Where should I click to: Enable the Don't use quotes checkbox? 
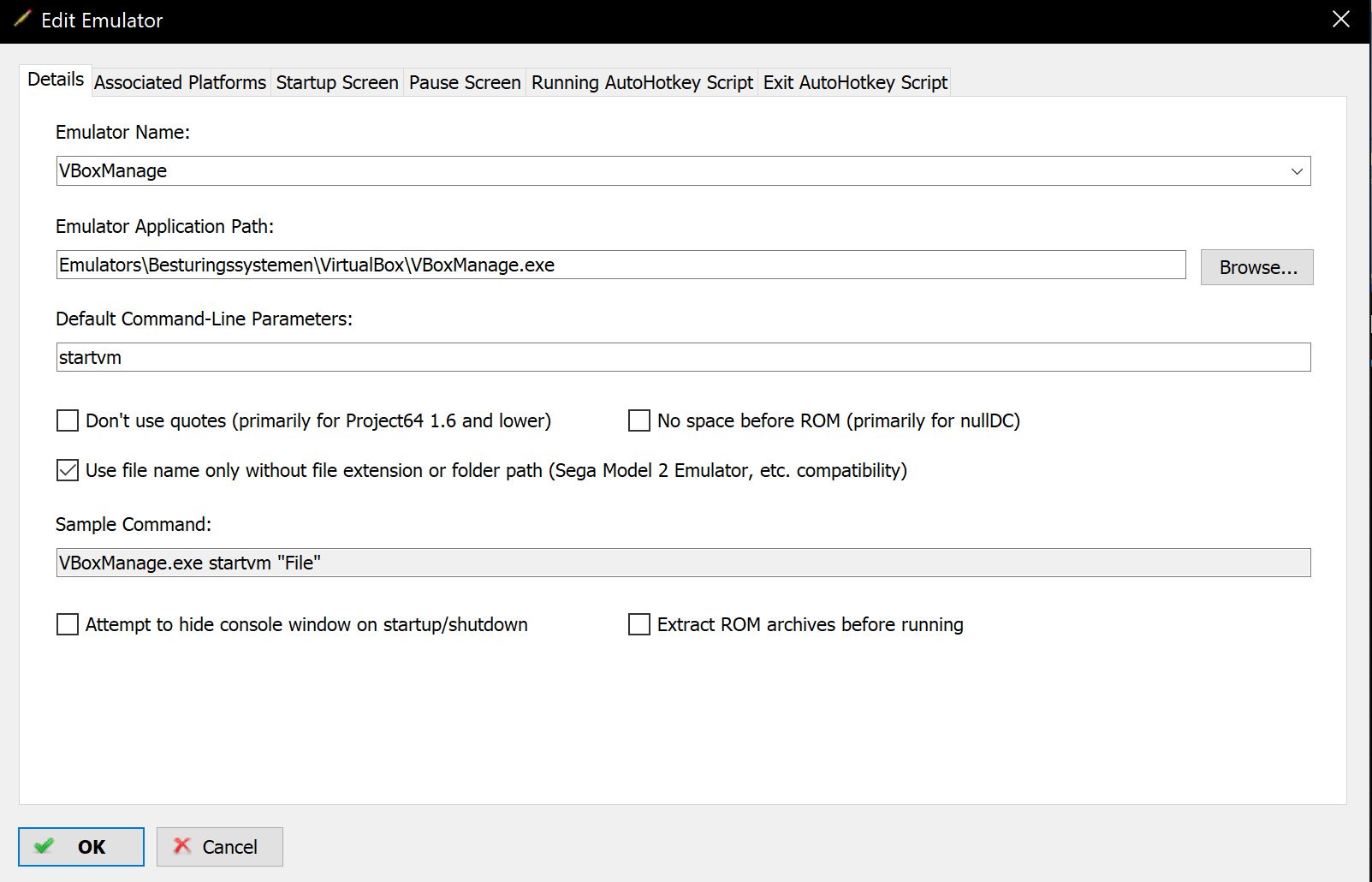pyautogui.click(x=68, y=420)
